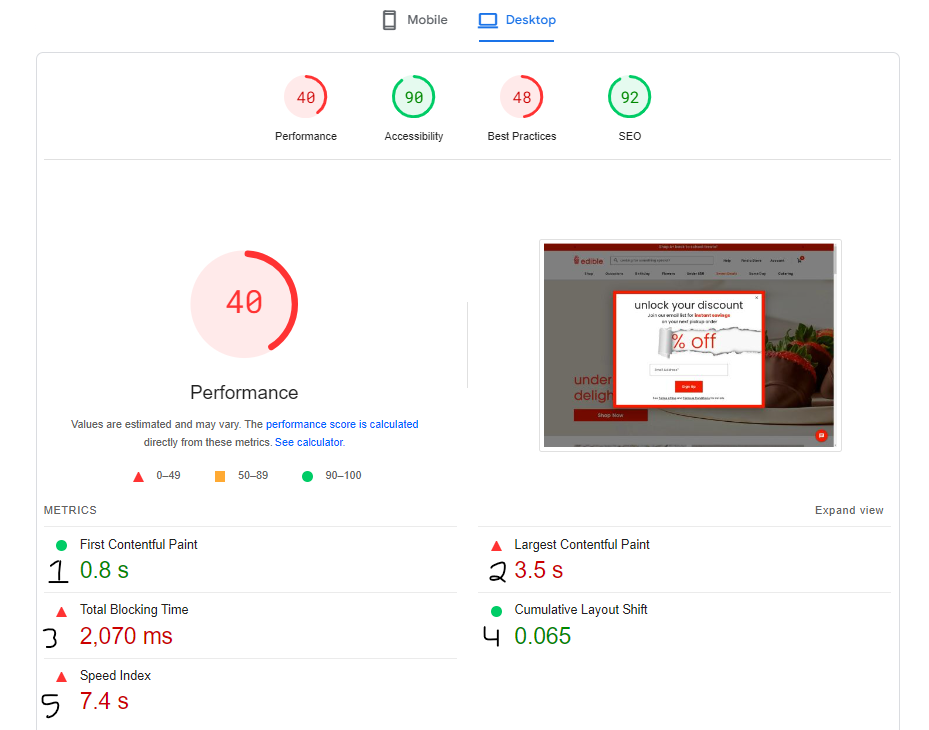Click the 7.4 s value
Viewport: 929px width, 730px height.
[x=104, y=702]
